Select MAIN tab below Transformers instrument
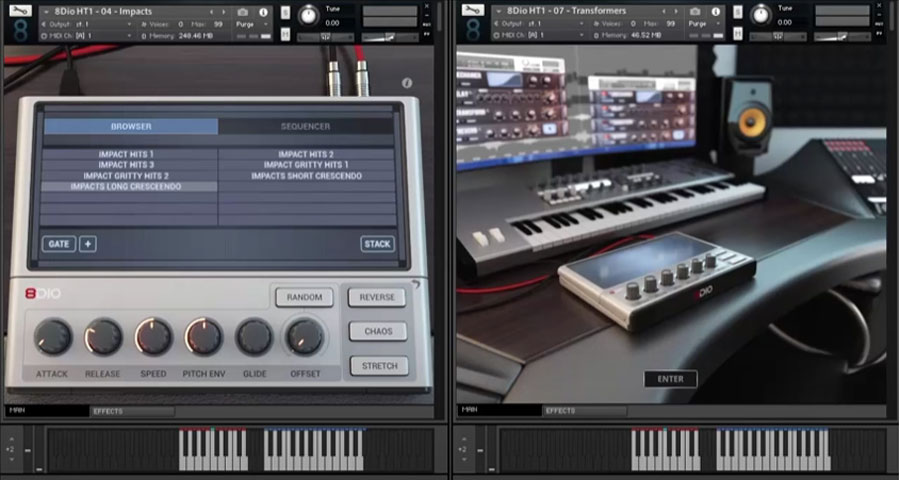Viewport: 900px width, 480px height. tap(499, 411)
